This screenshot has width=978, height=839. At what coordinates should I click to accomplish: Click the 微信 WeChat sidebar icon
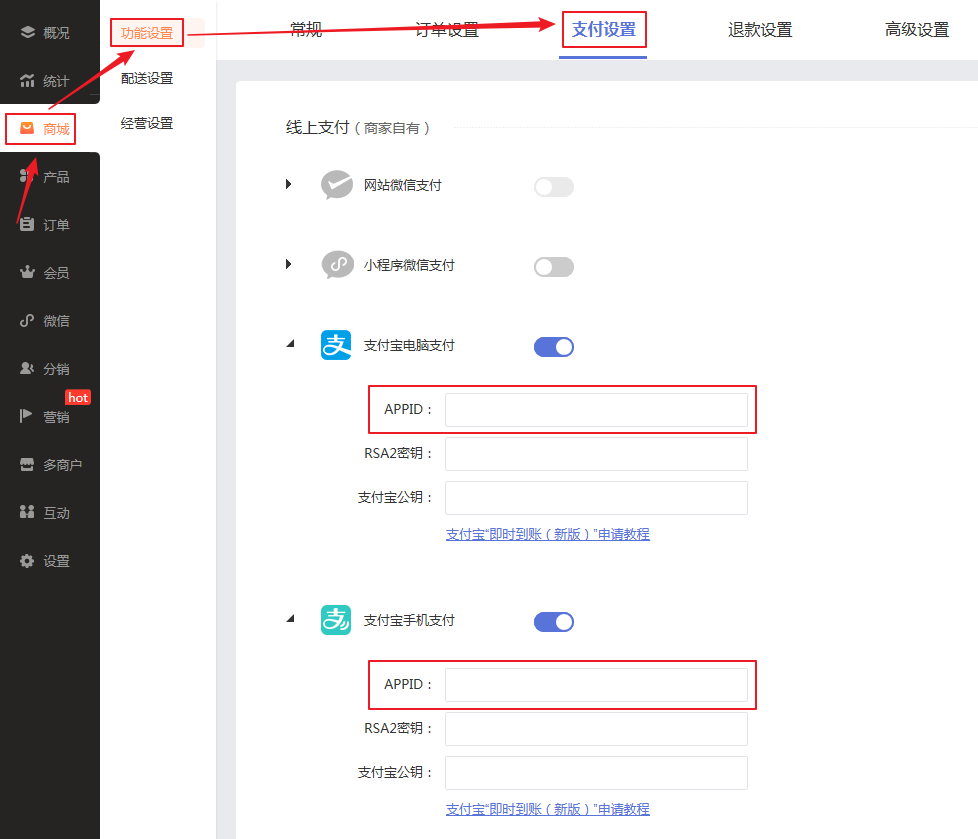tap(28, 321)
